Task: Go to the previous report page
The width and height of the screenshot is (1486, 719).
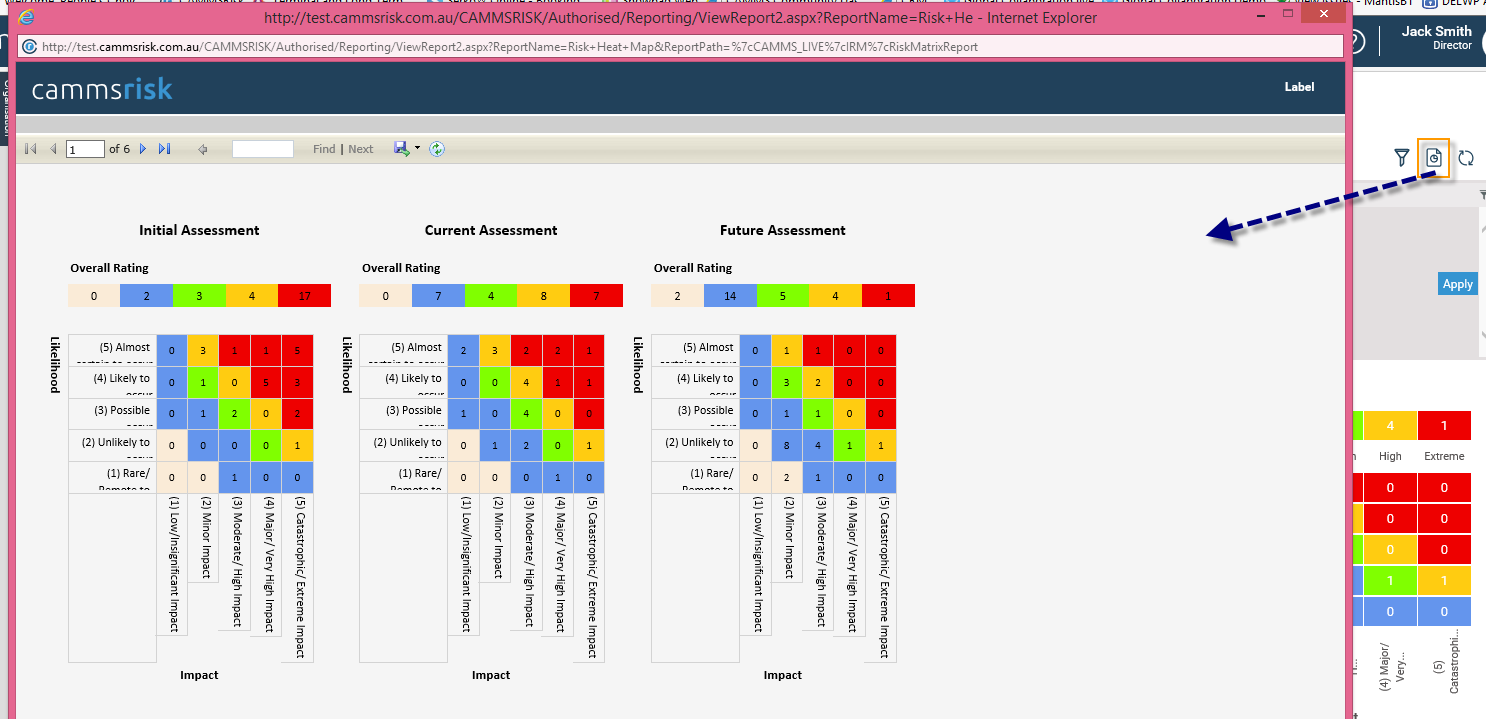Action: pyautogui.click(x=53, y=149)
